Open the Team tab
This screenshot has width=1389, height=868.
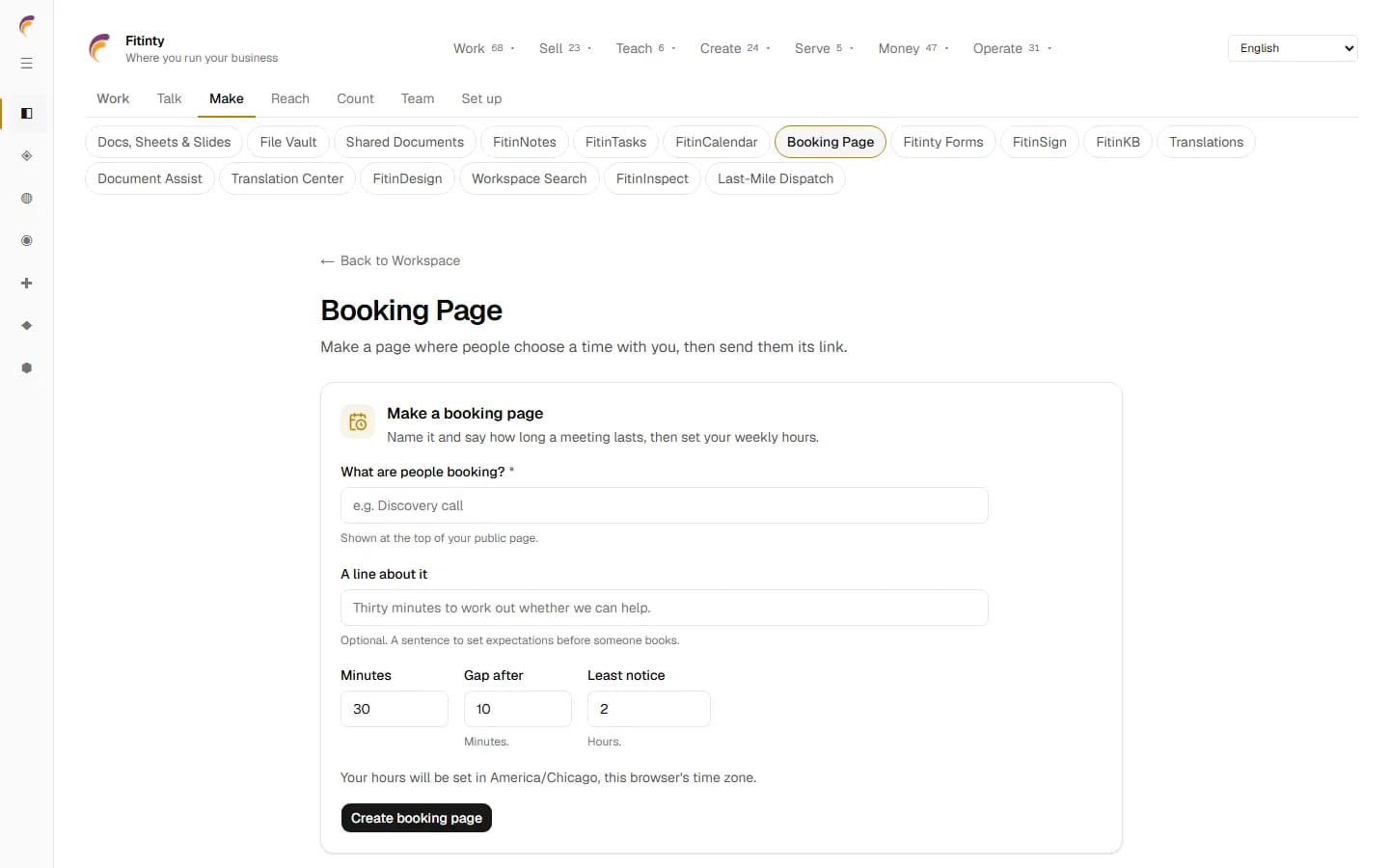pos(418,98)
